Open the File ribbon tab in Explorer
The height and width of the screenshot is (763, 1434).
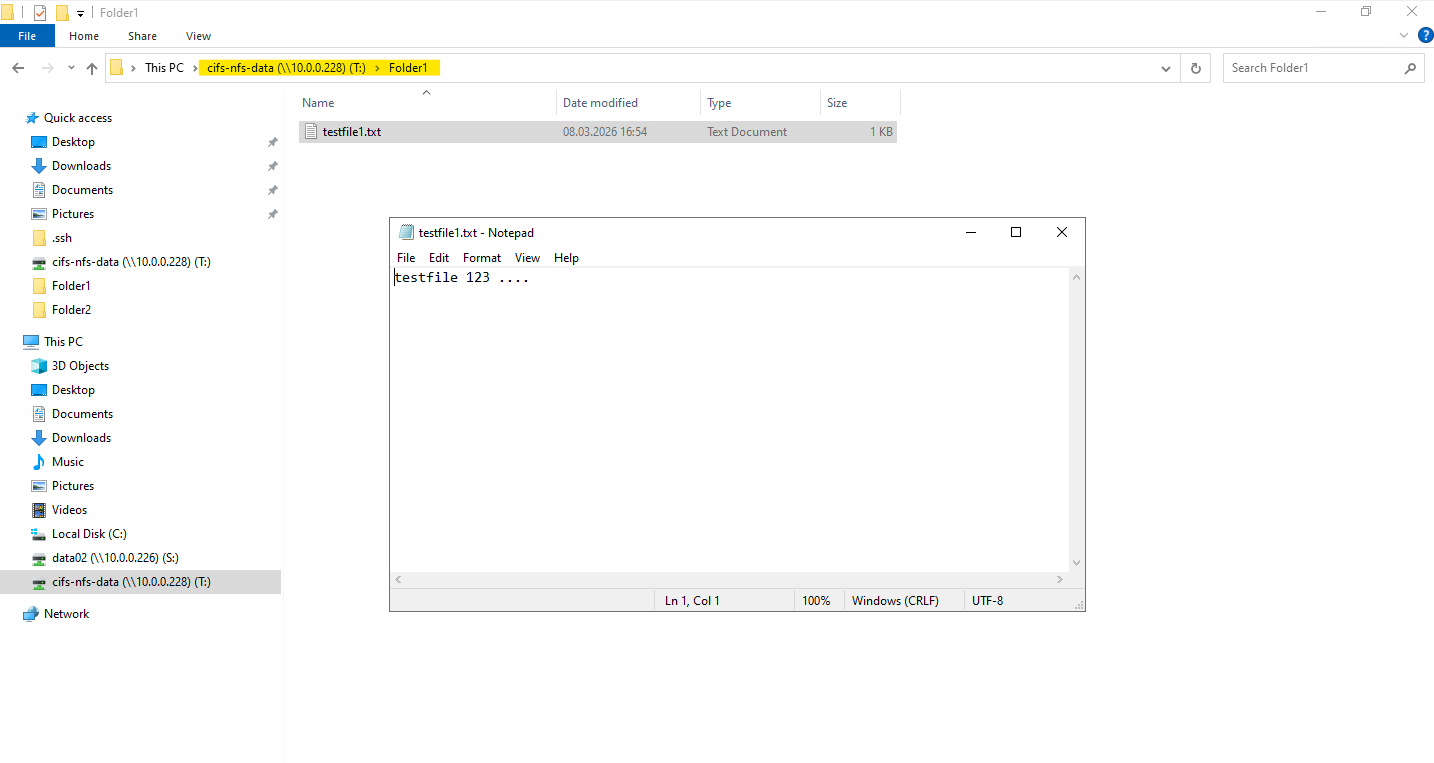click(x=27, y=36)
